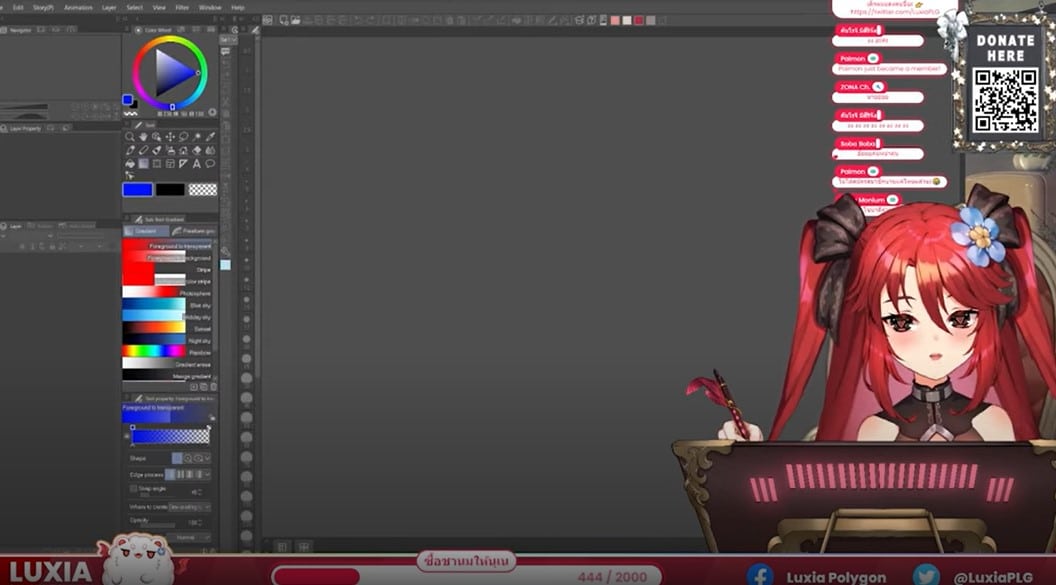Viewport: 1056px width, 585px height.
Task: Select the first Edge process option
Action: (x=170, y=475)
